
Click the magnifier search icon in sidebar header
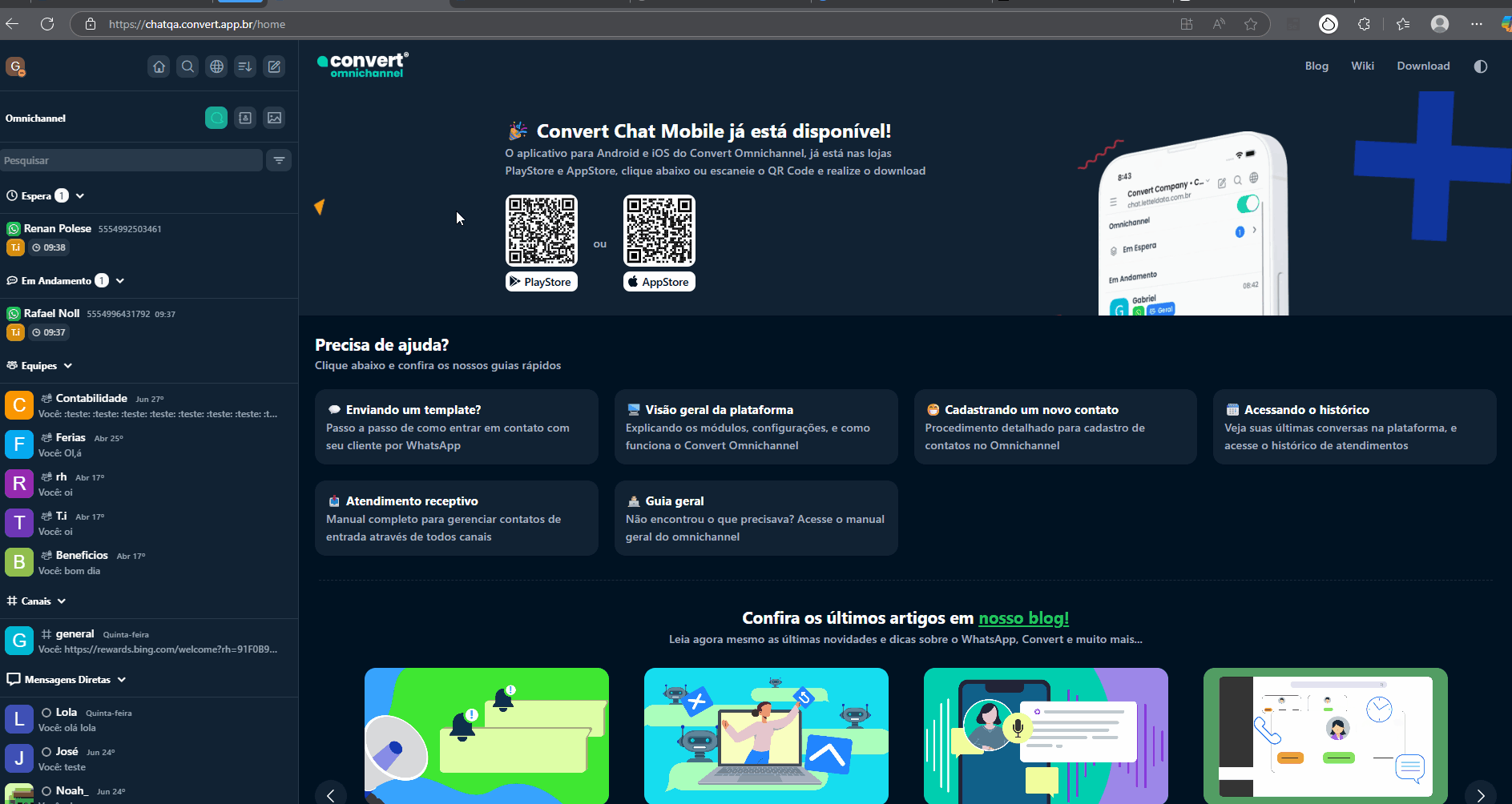187,66
